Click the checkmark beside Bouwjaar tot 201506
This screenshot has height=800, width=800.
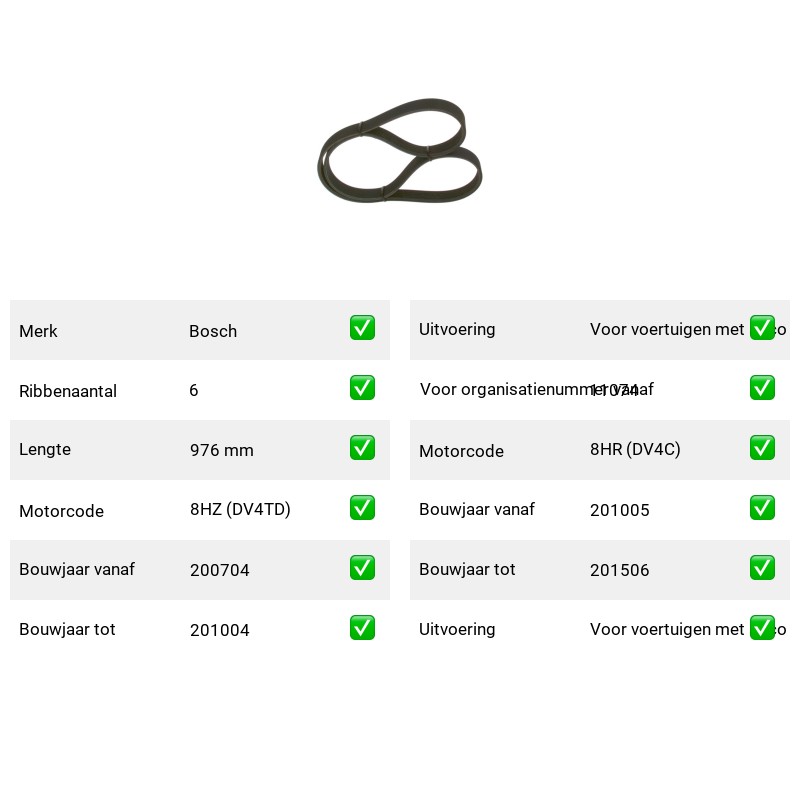(762, 568)
